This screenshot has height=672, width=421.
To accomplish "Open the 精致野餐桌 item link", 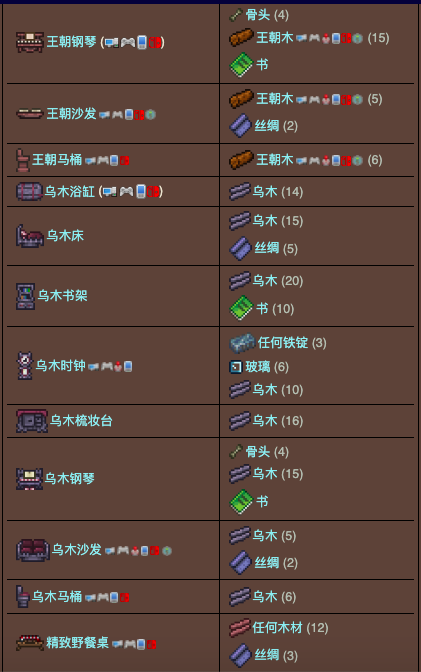I will [x=78, y=642].
